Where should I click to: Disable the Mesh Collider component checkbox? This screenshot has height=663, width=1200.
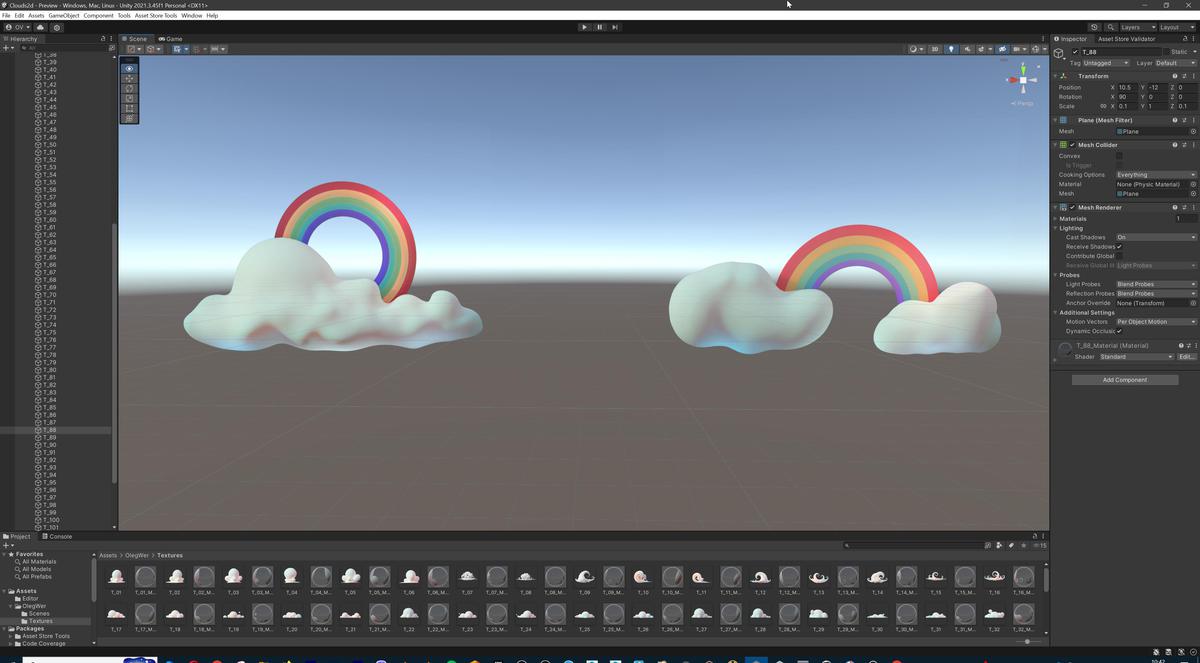pyautogui.click(x=1071, y=144)
